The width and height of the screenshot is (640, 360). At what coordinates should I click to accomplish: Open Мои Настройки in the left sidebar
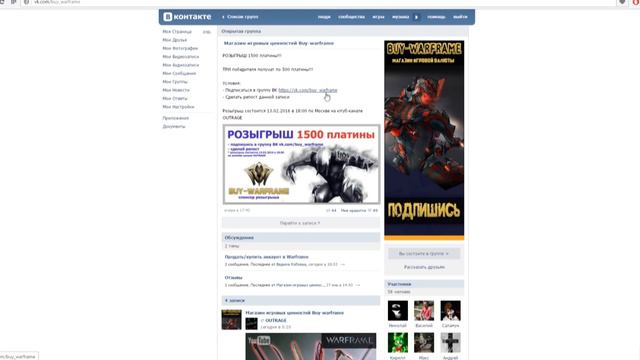point(178,107)
